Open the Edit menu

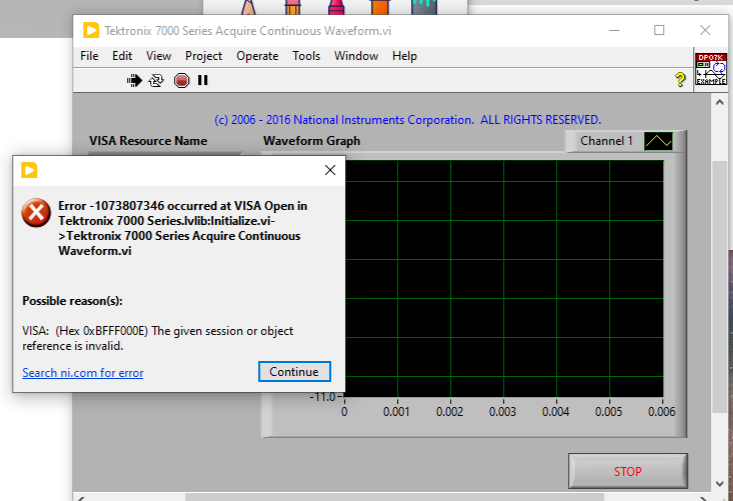point(122,56)
